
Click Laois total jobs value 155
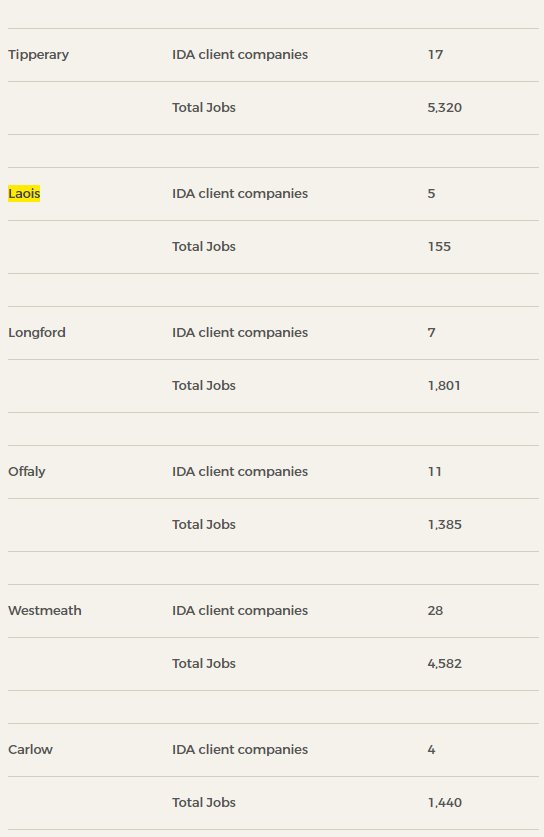tap(439, 247)
